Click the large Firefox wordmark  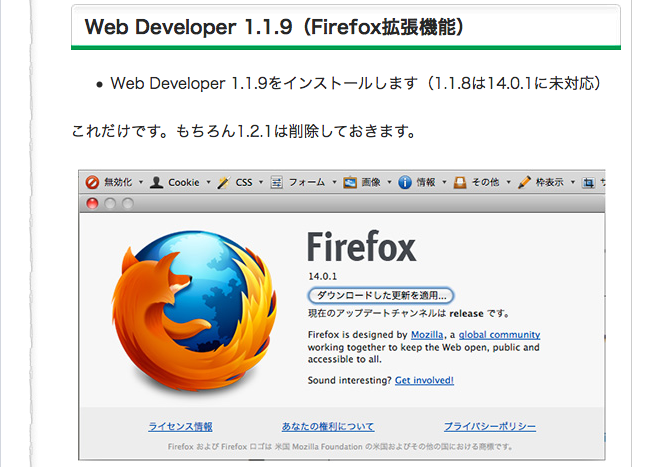click(x=362, y=247)
